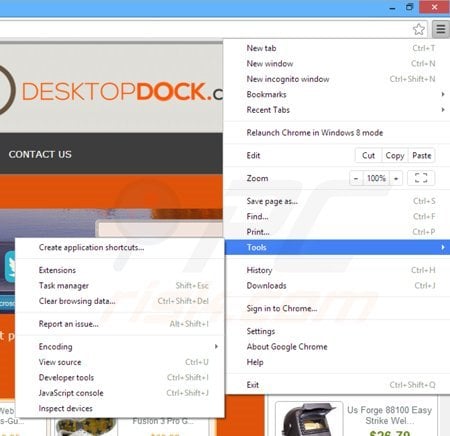450x436 pixels.
Task: Close the browser window
Action: (x=434, y=7)
